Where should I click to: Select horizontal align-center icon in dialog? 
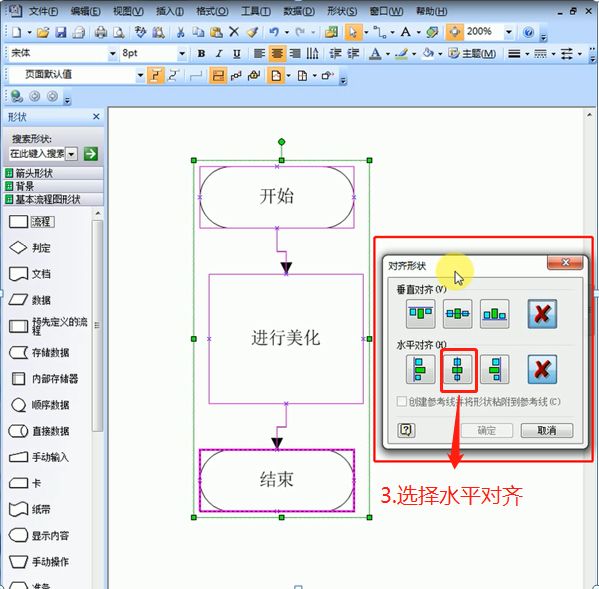click(458, 370)
